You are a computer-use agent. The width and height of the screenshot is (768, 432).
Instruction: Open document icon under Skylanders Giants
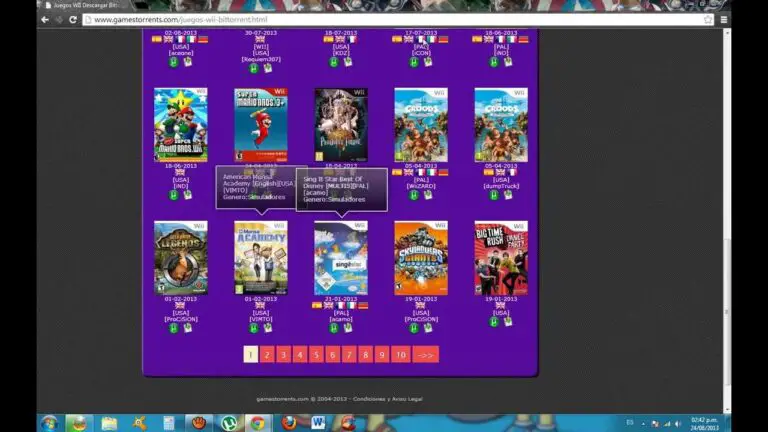[428, 328]
